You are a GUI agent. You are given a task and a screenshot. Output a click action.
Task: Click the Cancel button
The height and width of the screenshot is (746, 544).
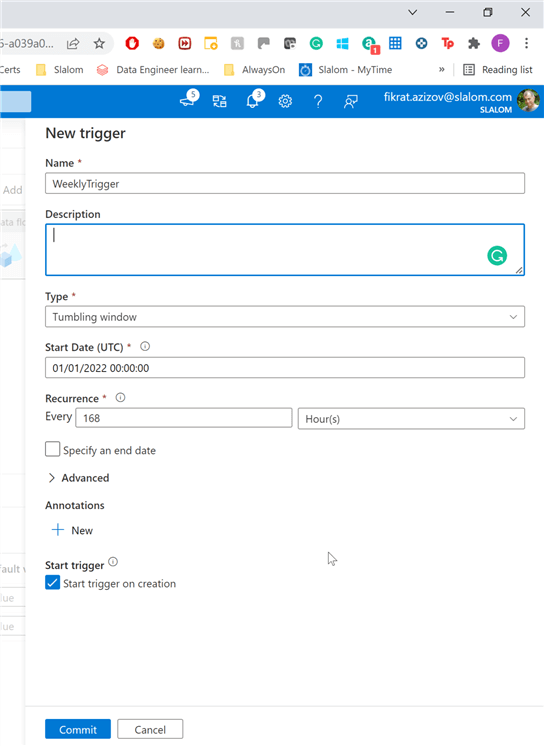click(150, 729)
